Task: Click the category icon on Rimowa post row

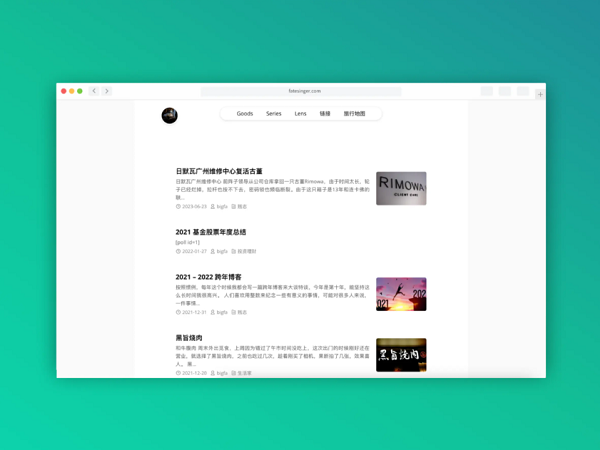Action: pyautogui.click(x=233, y=207)
